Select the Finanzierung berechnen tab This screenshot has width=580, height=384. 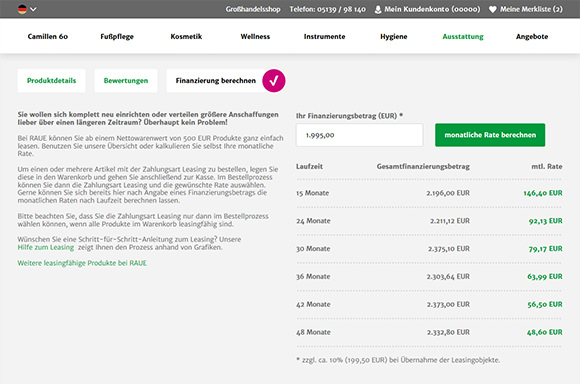216,81
